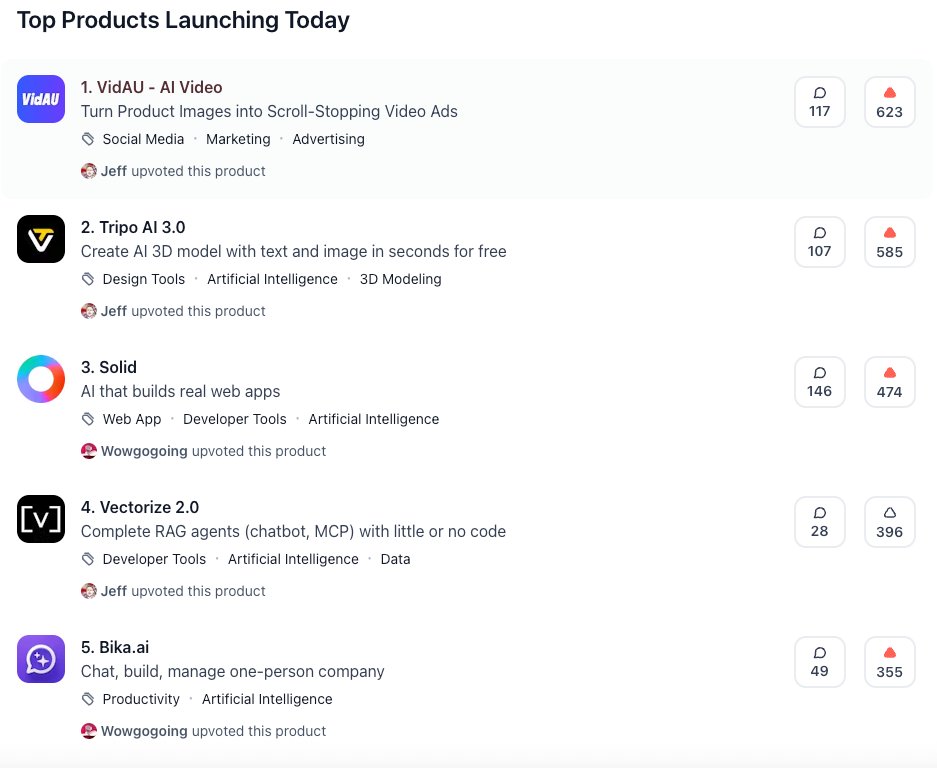Click the tag icon beside Productivity

88,699
